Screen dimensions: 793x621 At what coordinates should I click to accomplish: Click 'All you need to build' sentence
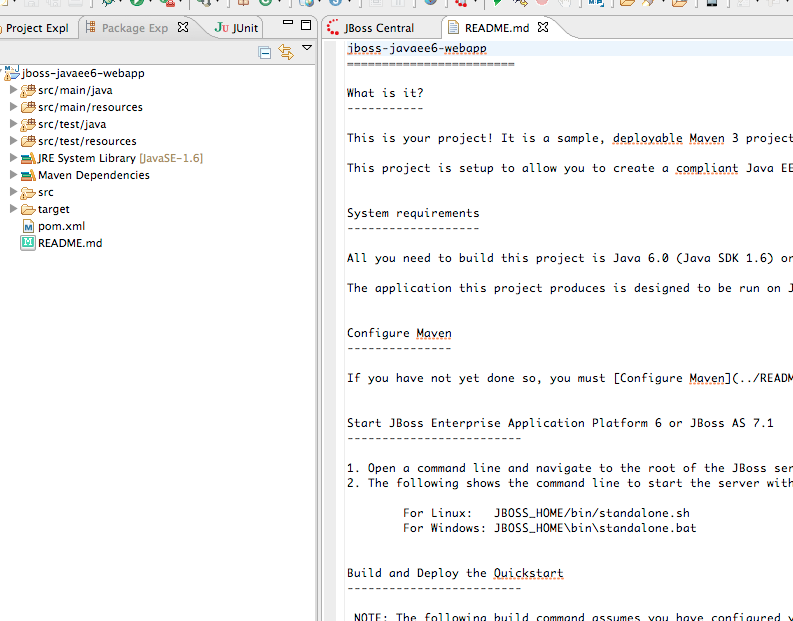pos(570,258)
